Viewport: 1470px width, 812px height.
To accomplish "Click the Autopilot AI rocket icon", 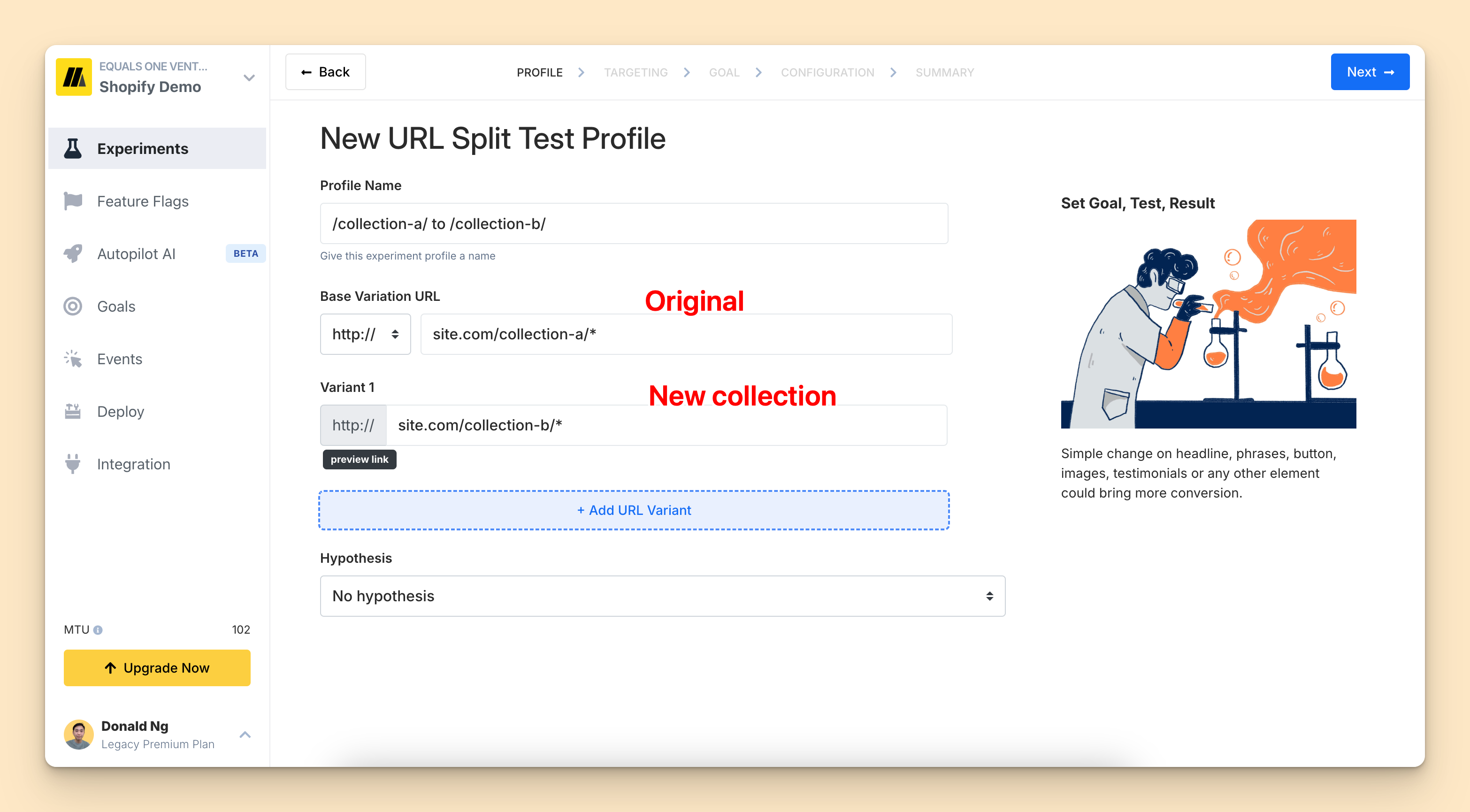I will (x=72, y=253).
